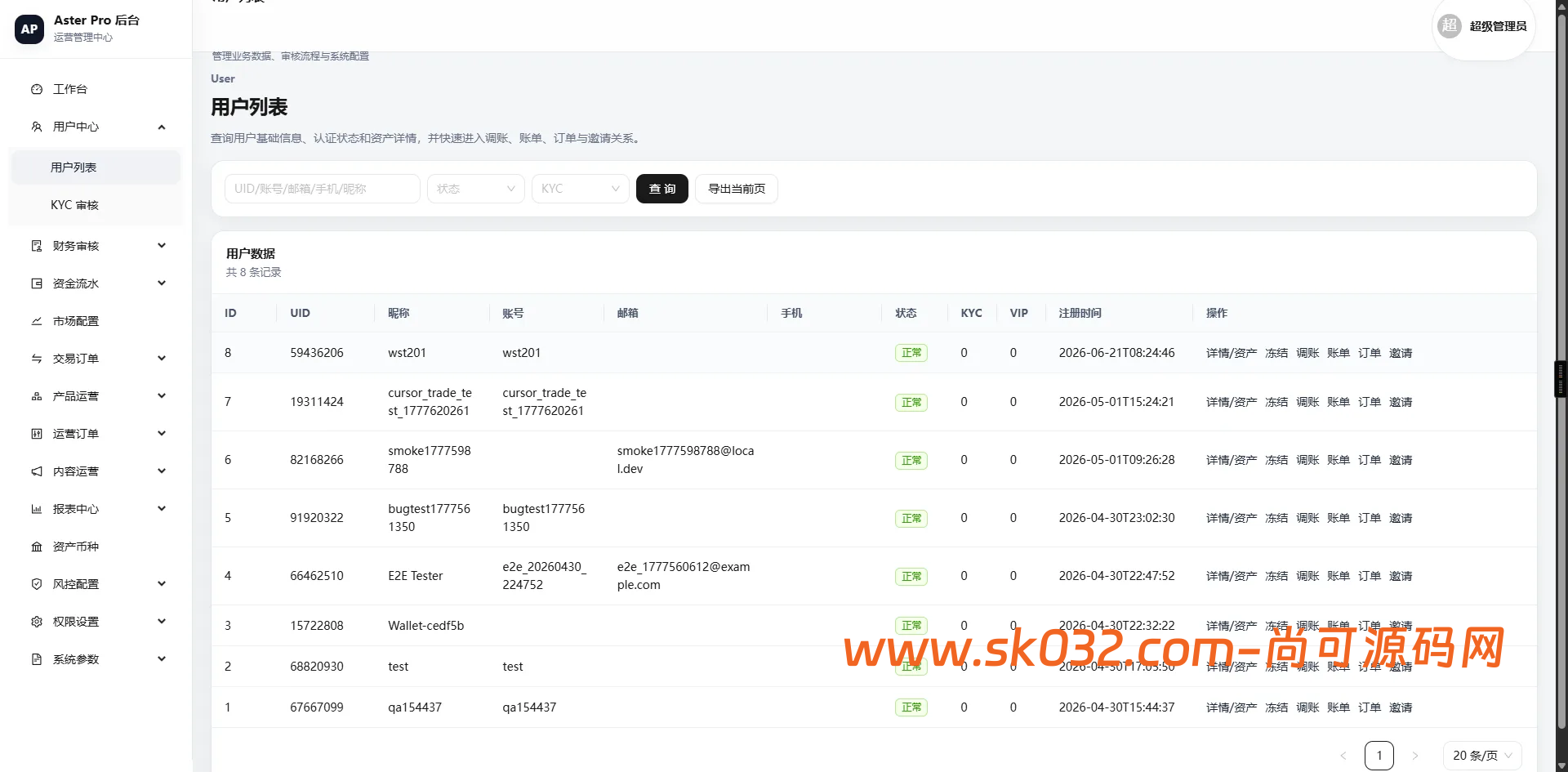Click the 权限设置 gear icon
The height and width of the screenshot is (772, 1568).
(x=37, y=622)
